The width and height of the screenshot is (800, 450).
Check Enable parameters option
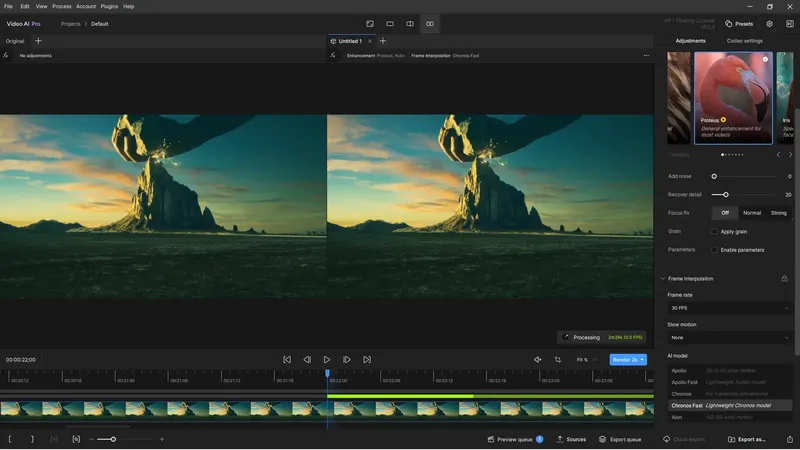[714, 249]
